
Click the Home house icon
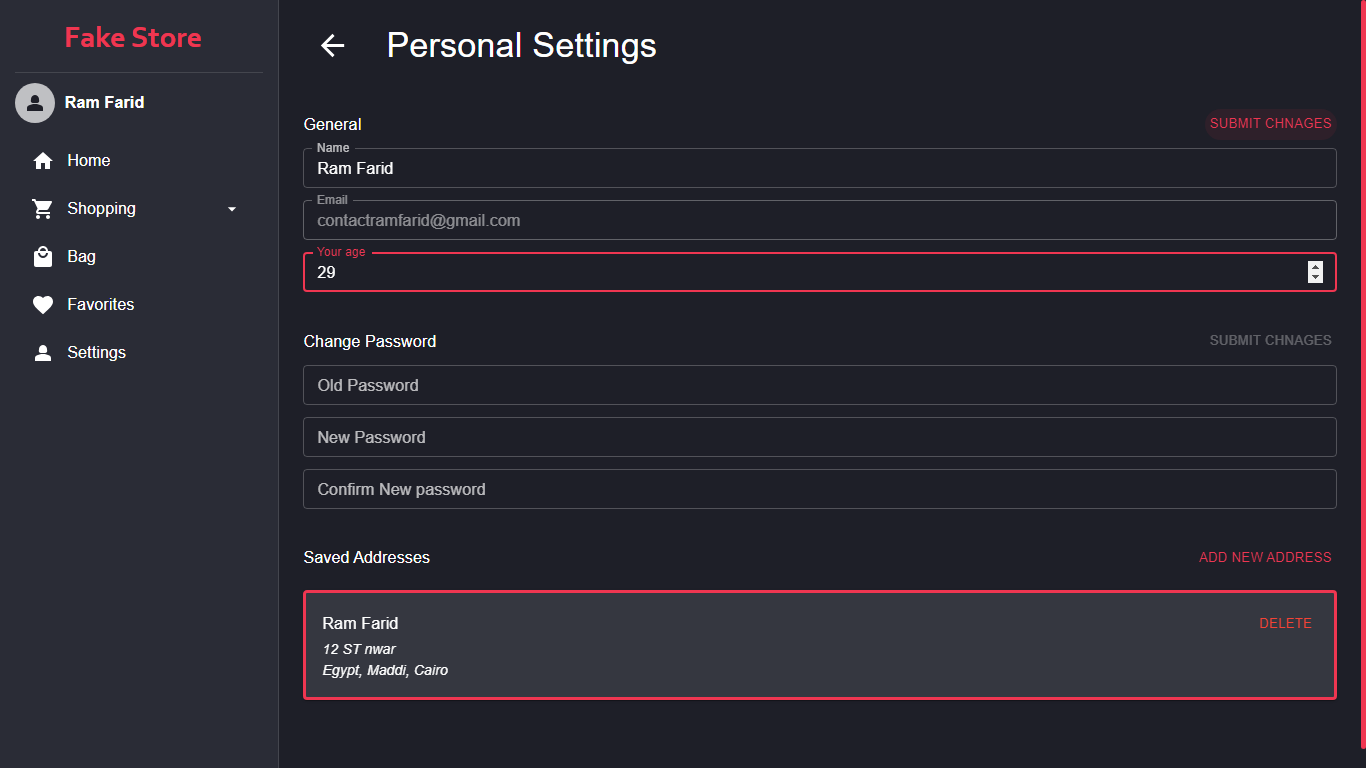42,161
